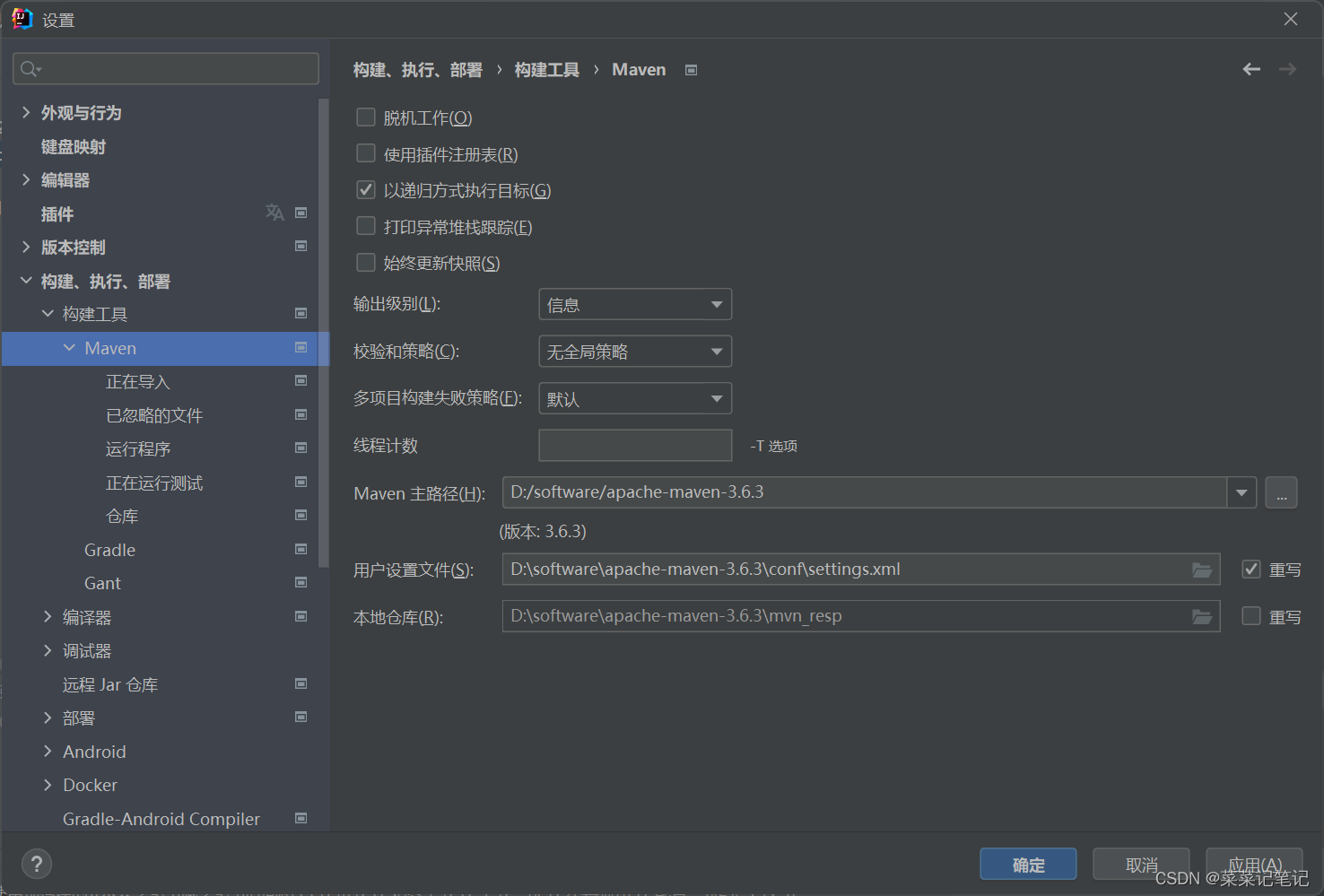Select 运行程序 under Maven
Screen dimensions: 1324x896
point(138,449)
